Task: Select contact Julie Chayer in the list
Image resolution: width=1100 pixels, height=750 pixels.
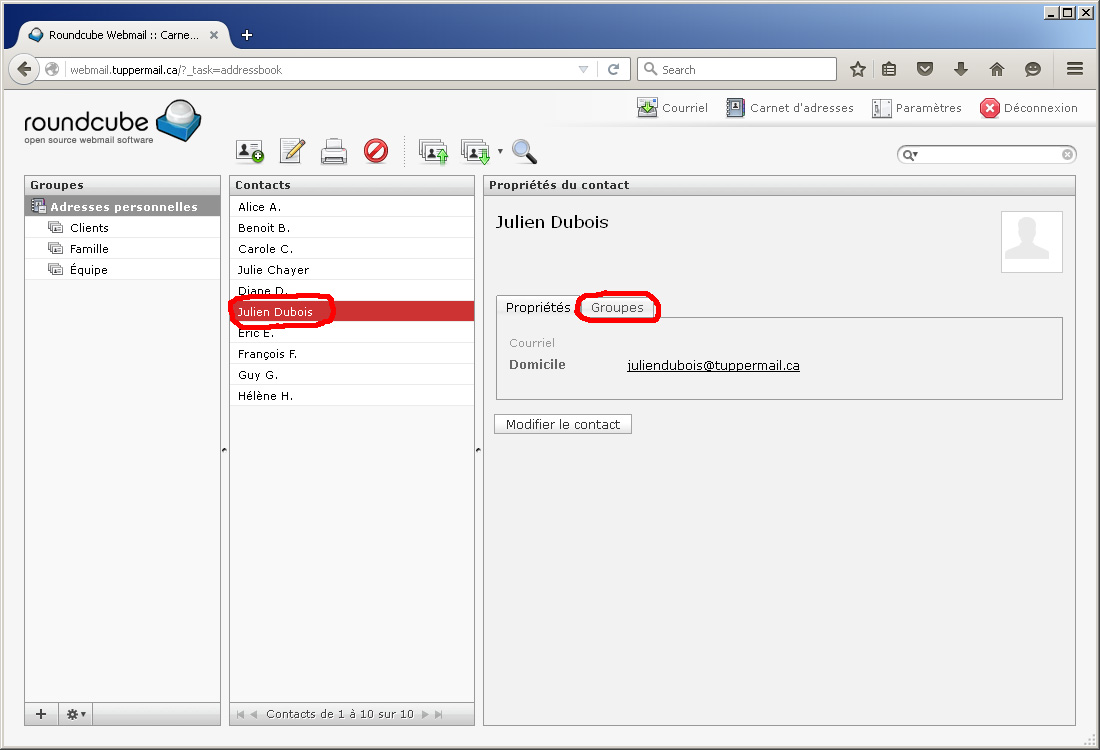Action: [x=273, y=270]
